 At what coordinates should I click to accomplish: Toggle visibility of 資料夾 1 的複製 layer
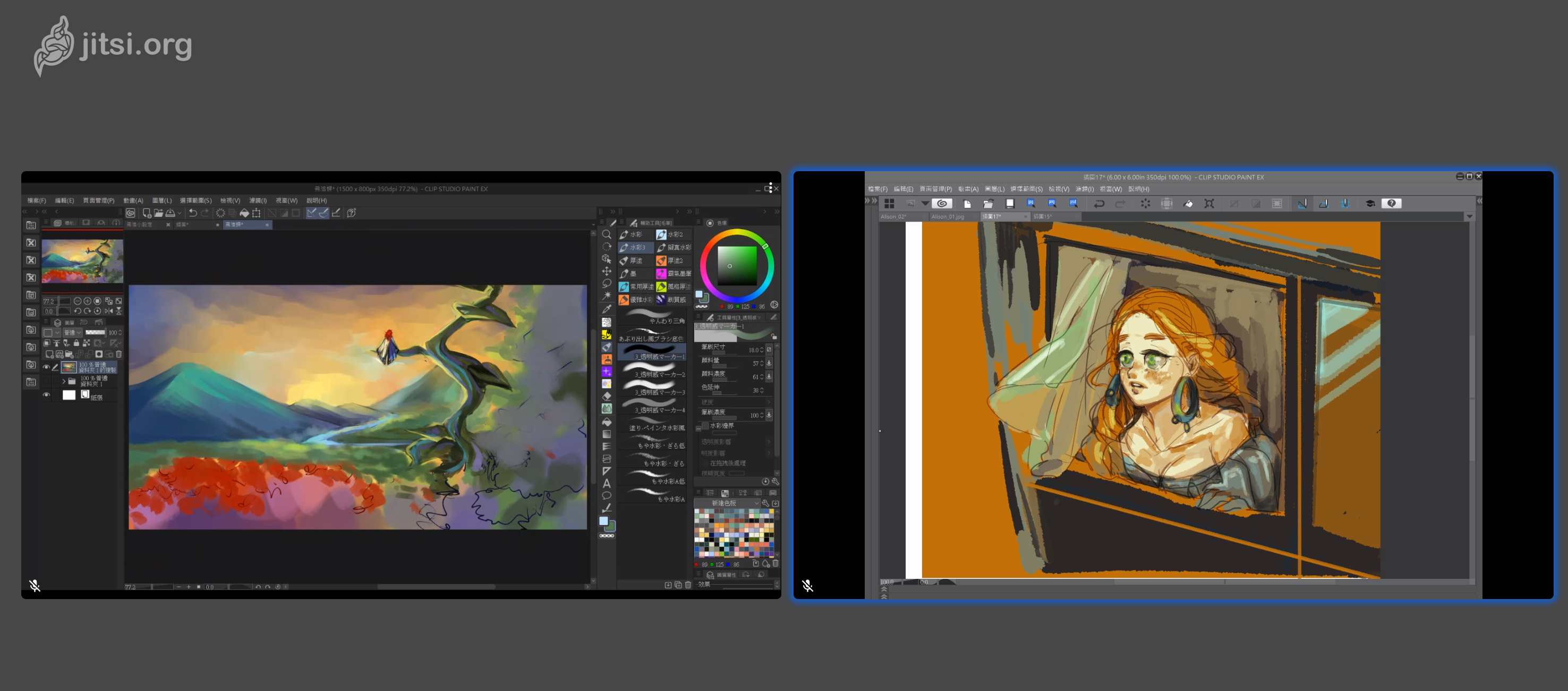point(46,367)
